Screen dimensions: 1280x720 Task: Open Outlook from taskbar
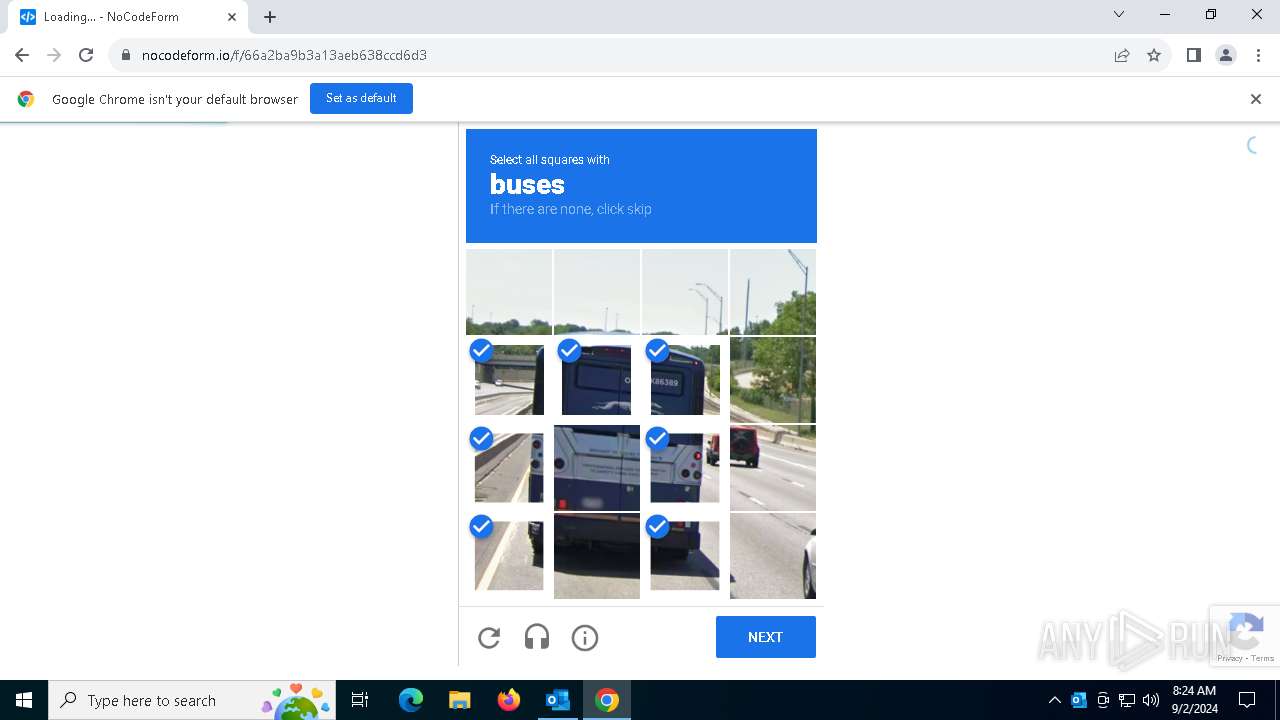click(x=557, y=700)
